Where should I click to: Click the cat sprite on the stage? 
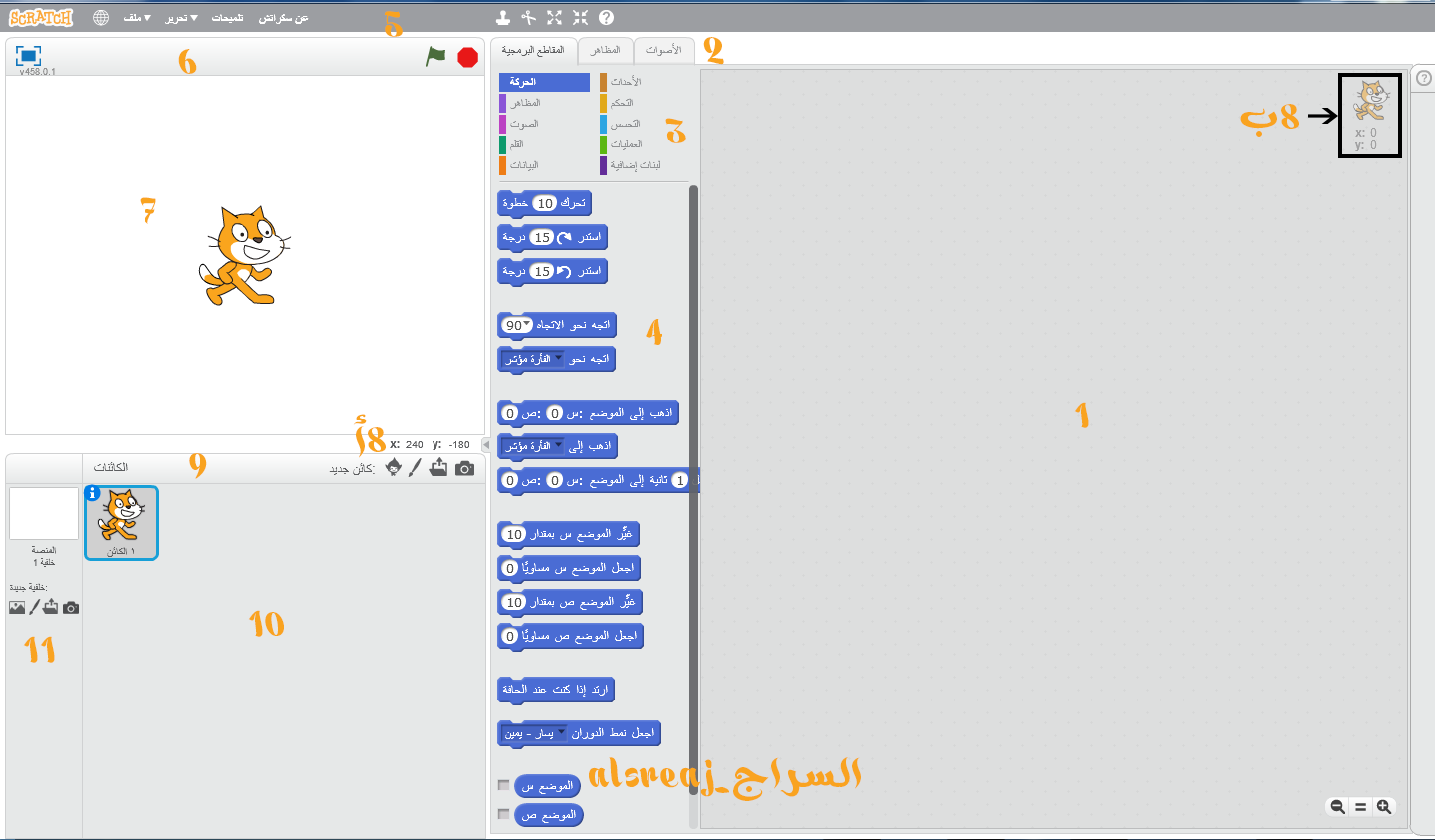(245, 255)
